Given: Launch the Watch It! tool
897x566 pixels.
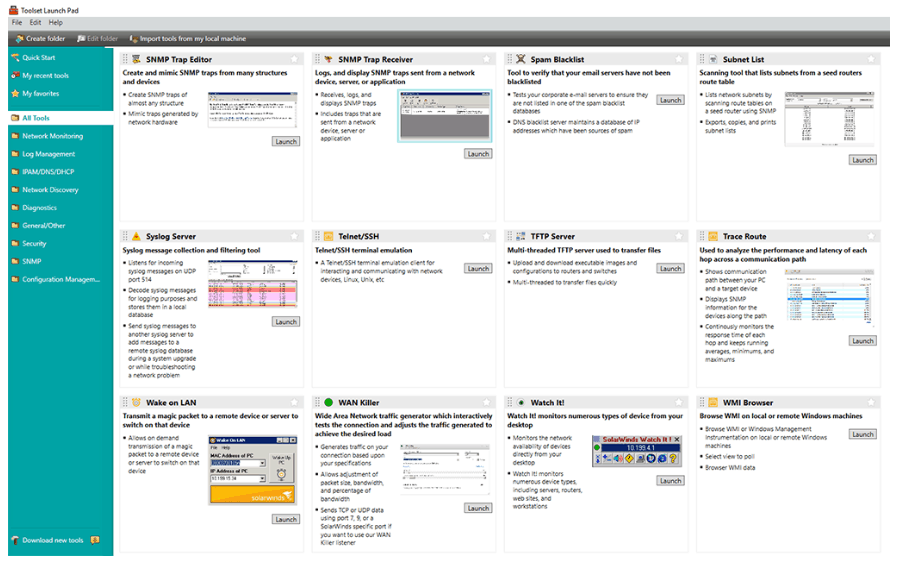Looking at the screenshot, I should (x=670, y=481).
